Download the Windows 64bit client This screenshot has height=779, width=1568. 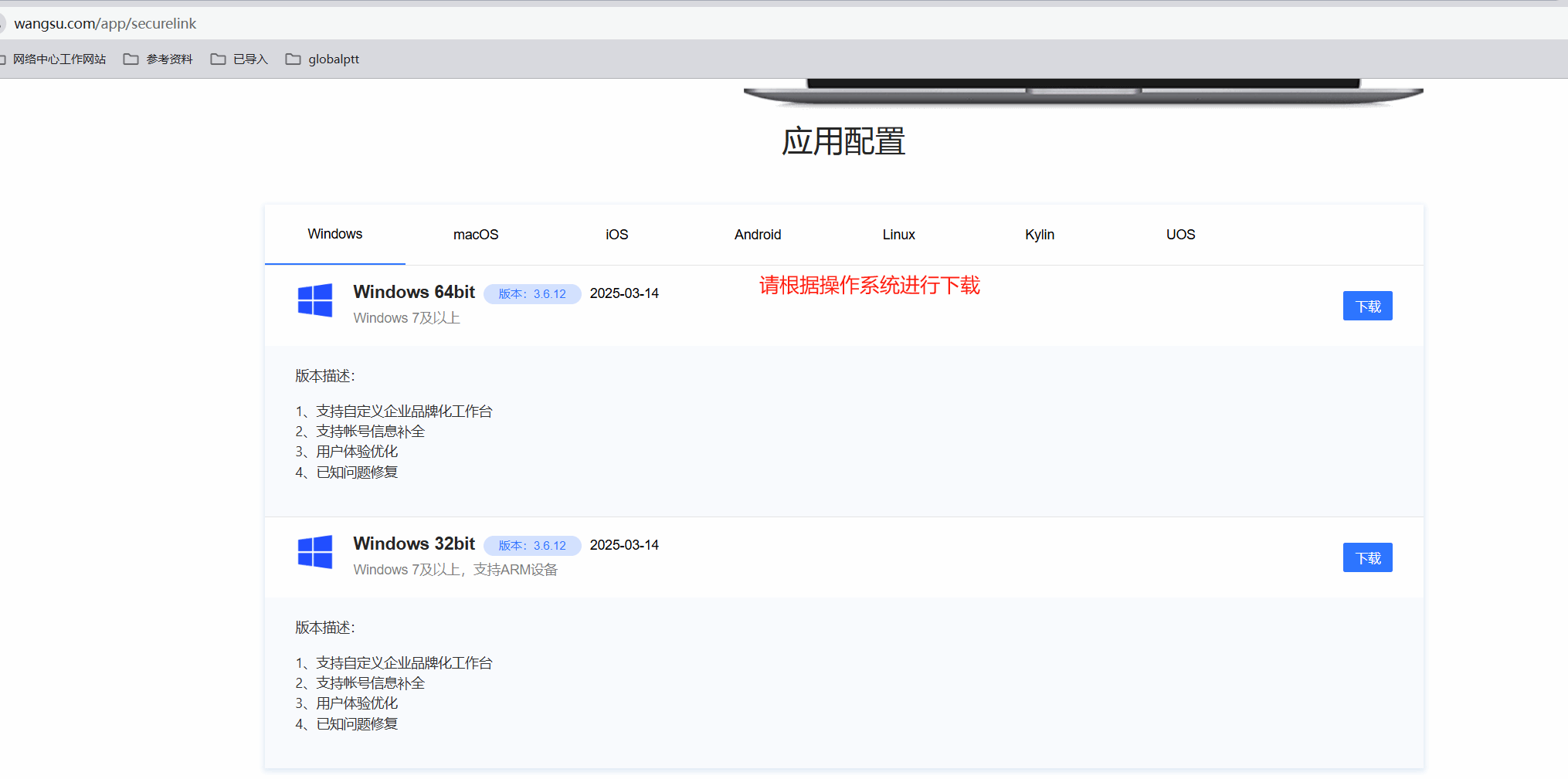[1368, 306]
